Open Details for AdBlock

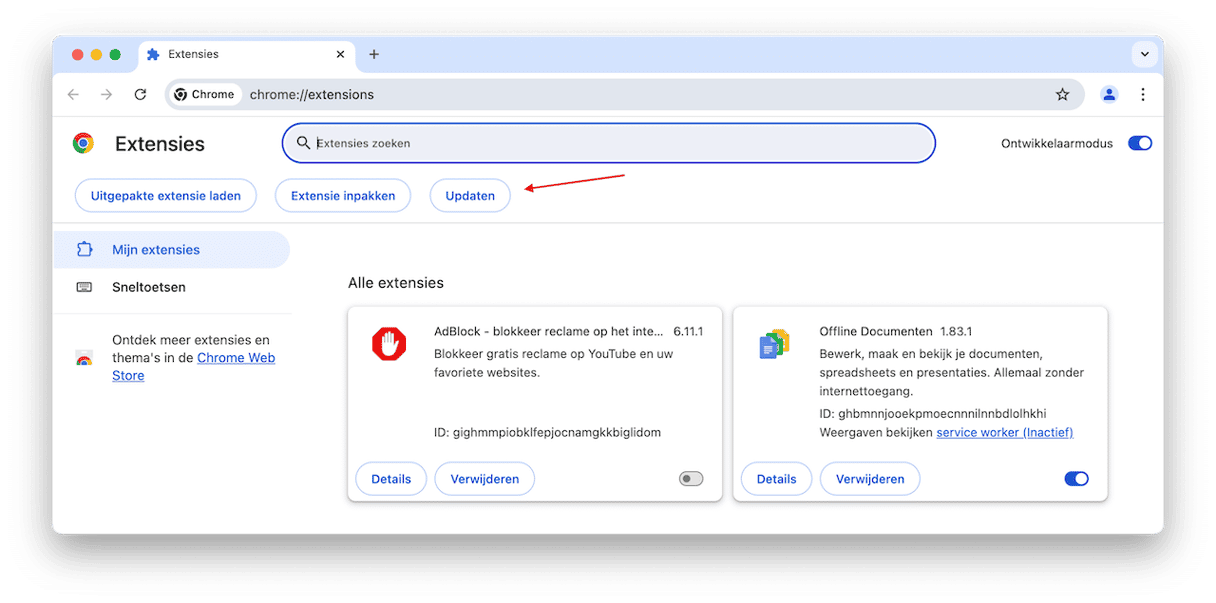[391, 479]
